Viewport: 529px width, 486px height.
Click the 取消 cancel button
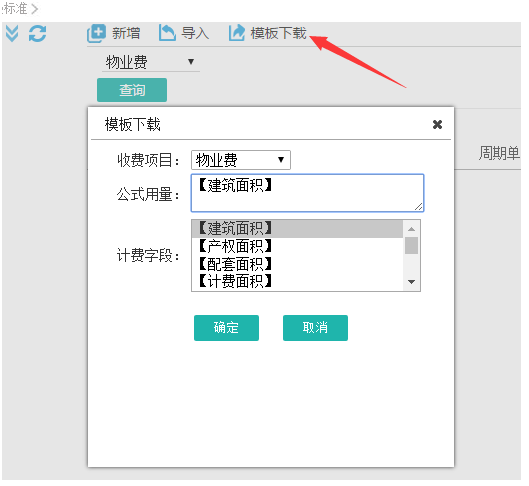click(x=315, y=328)
